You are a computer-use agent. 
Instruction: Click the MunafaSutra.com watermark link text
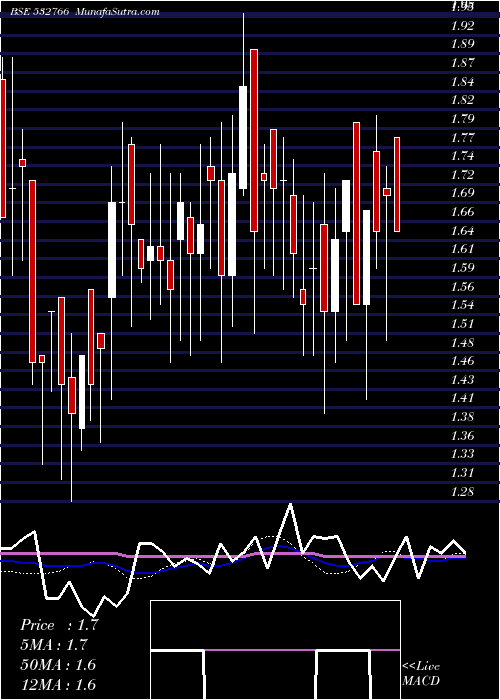coord(117,12)
